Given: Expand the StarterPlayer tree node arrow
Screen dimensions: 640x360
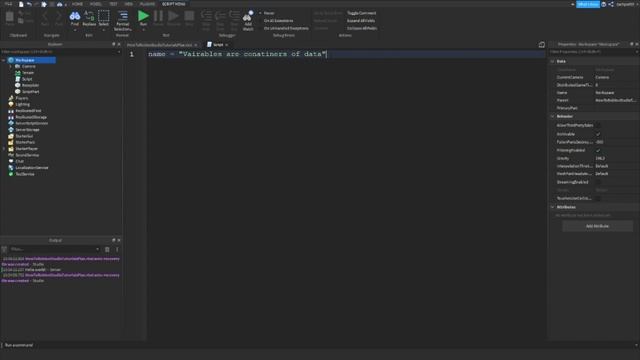Looking at the screenshot, I should coord(4,149).
